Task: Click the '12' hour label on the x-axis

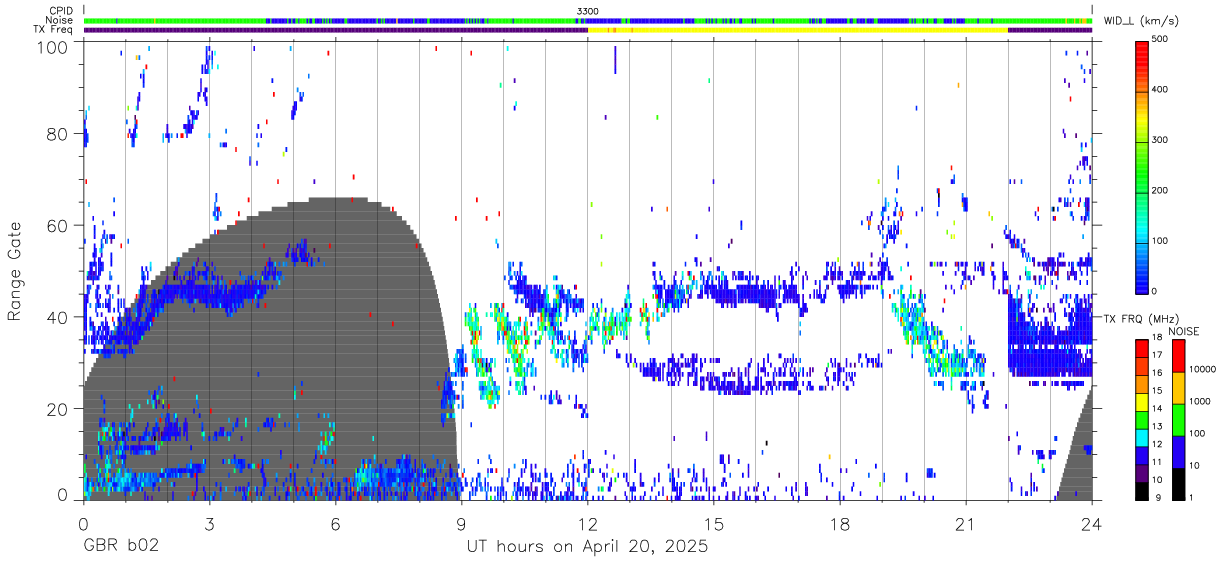Action: (587, 524)
